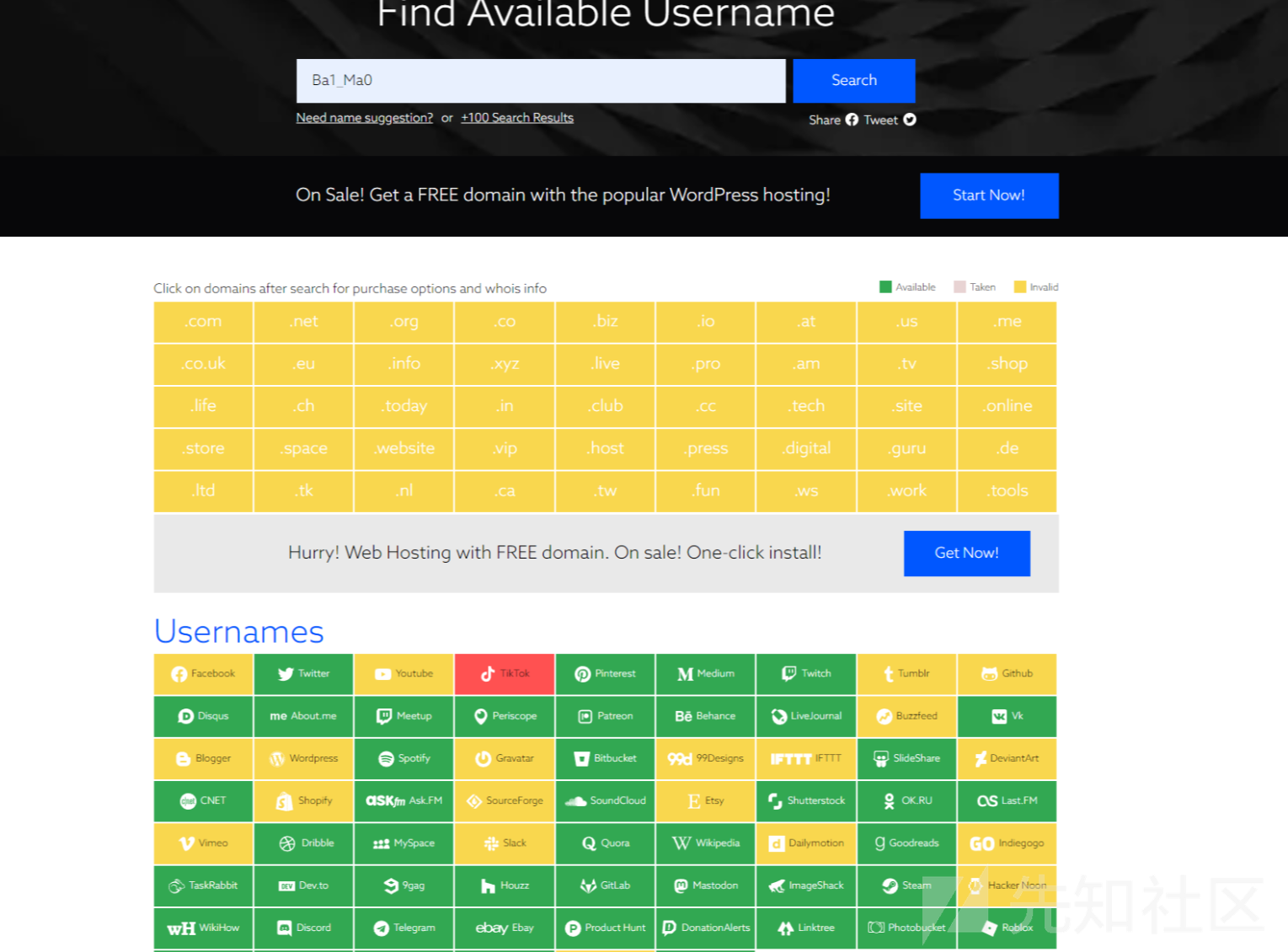Select the .co.uk domain tile
The width and height of the screenshot is (1288, 952).
pos(203,364)
